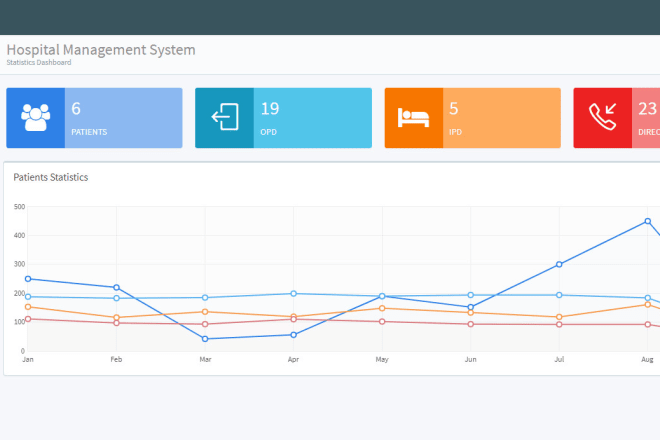Click the IPD bed icon

tap(413, 117)
